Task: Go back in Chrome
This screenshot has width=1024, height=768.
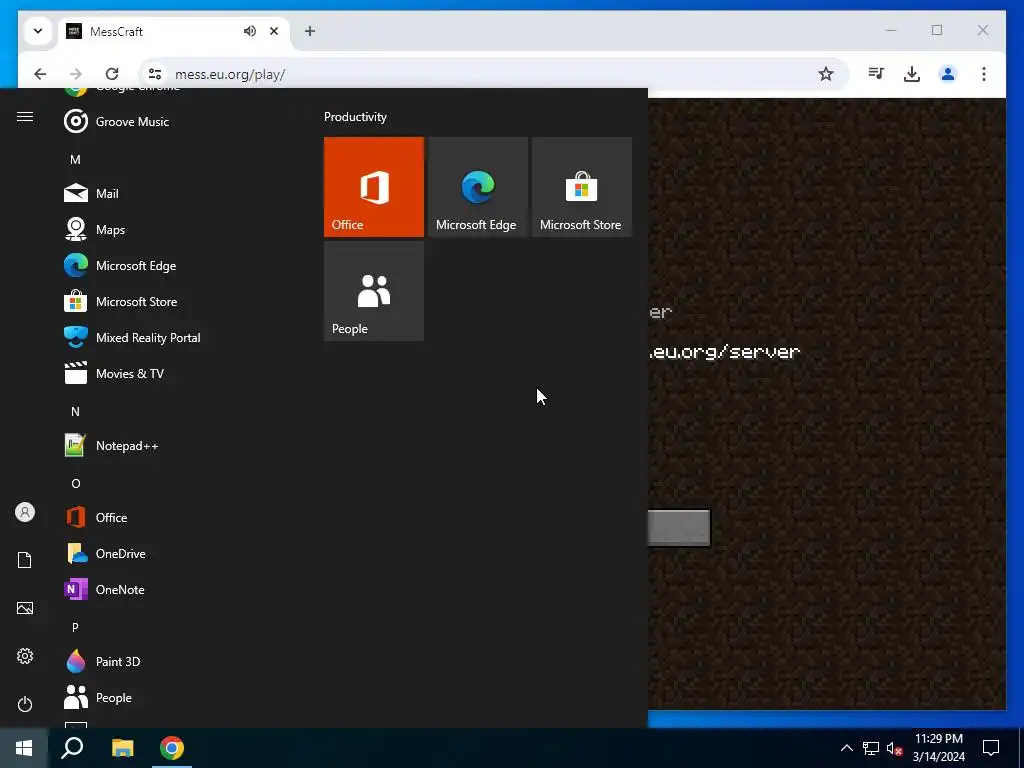Action: (40, 74)
